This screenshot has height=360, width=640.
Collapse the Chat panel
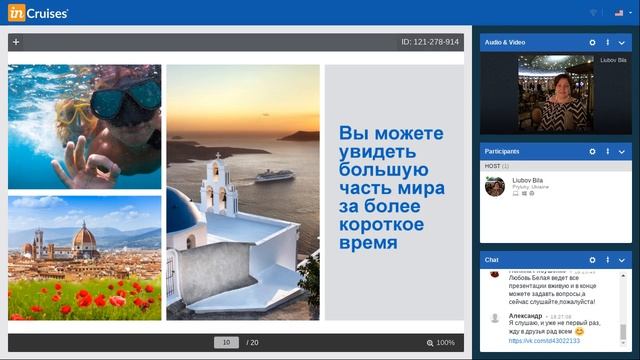(622, 260)
